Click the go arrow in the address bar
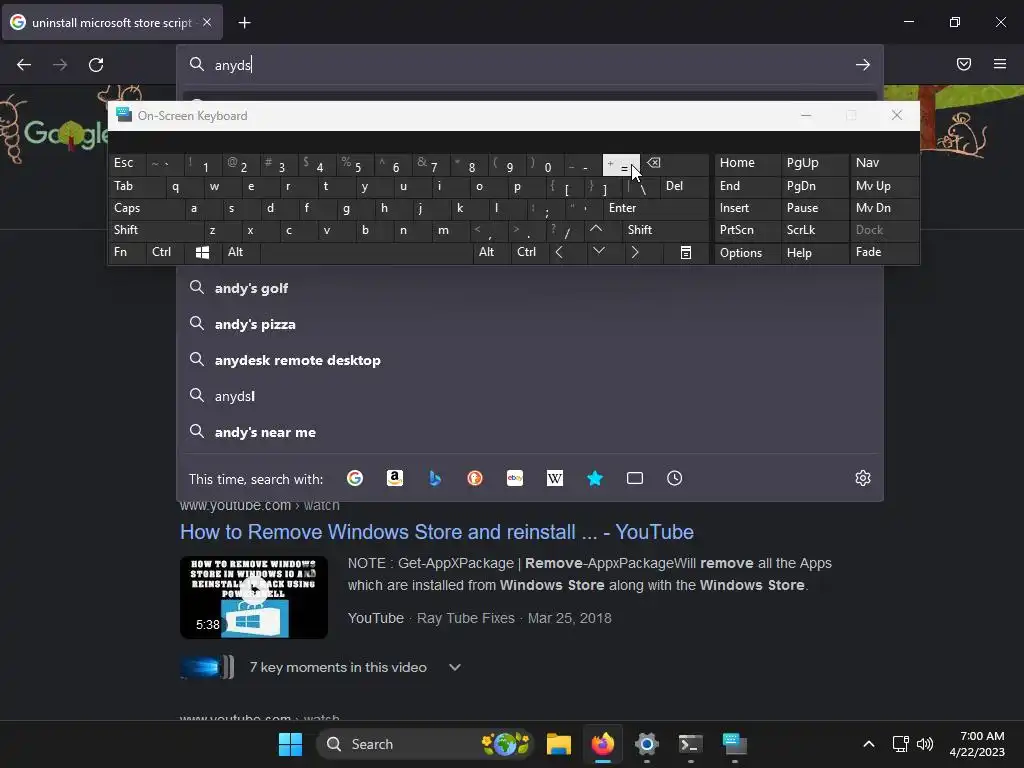The height and width of the screenshot is (768, 1024). click(x=863, y=65)
